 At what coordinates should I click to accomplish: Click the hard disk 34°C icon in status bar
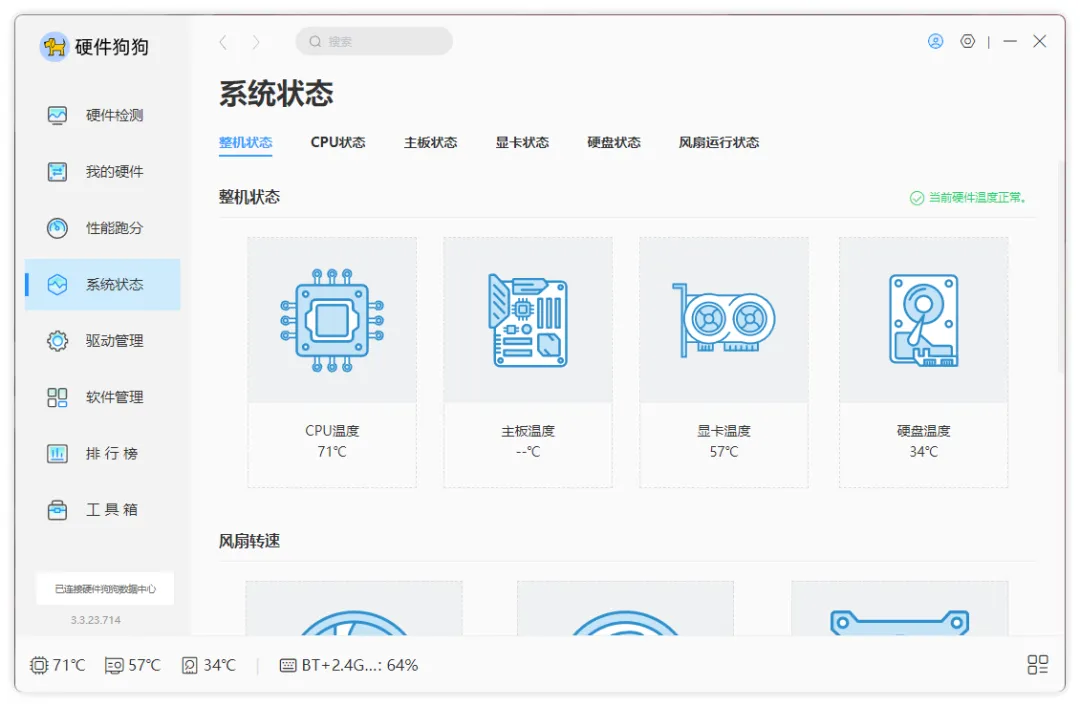192,664
